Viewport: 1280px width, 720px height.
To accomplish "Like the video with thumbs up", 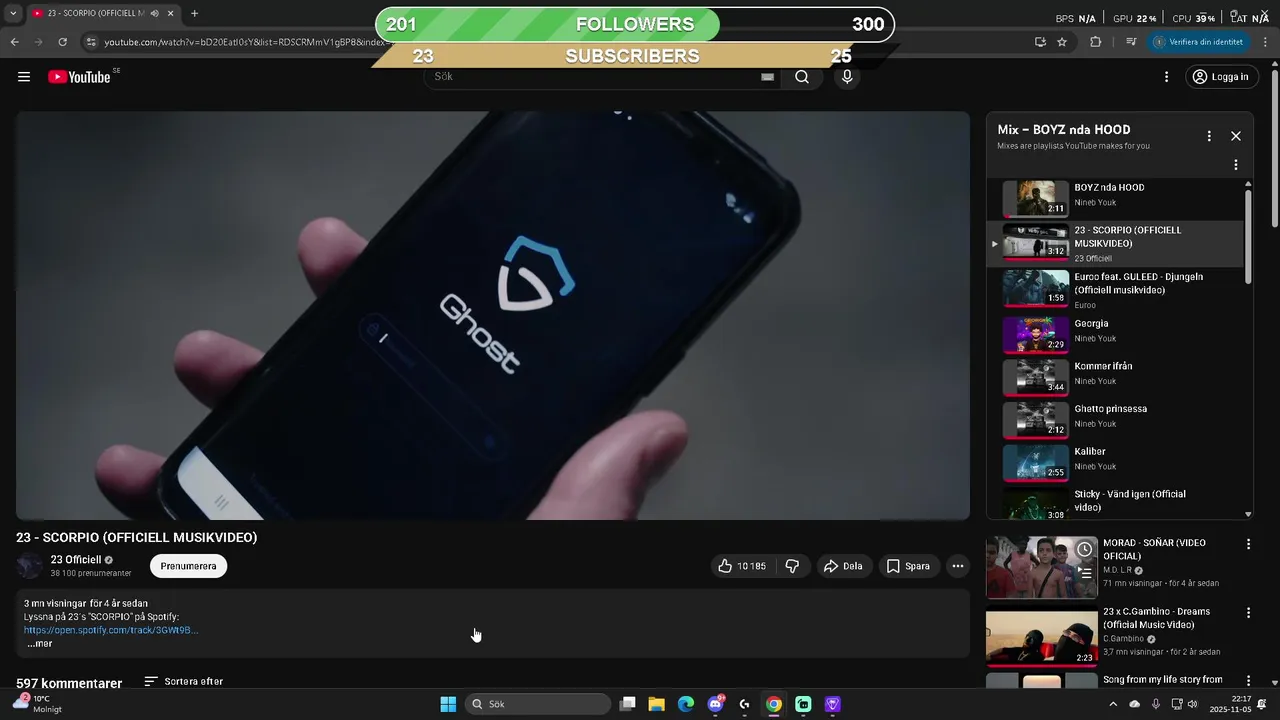I will point(741,566).
